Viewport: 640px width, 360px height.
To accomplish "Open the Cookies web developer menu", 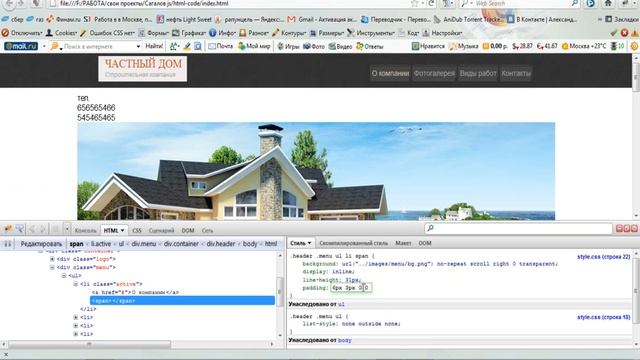I will coord(61,33).
